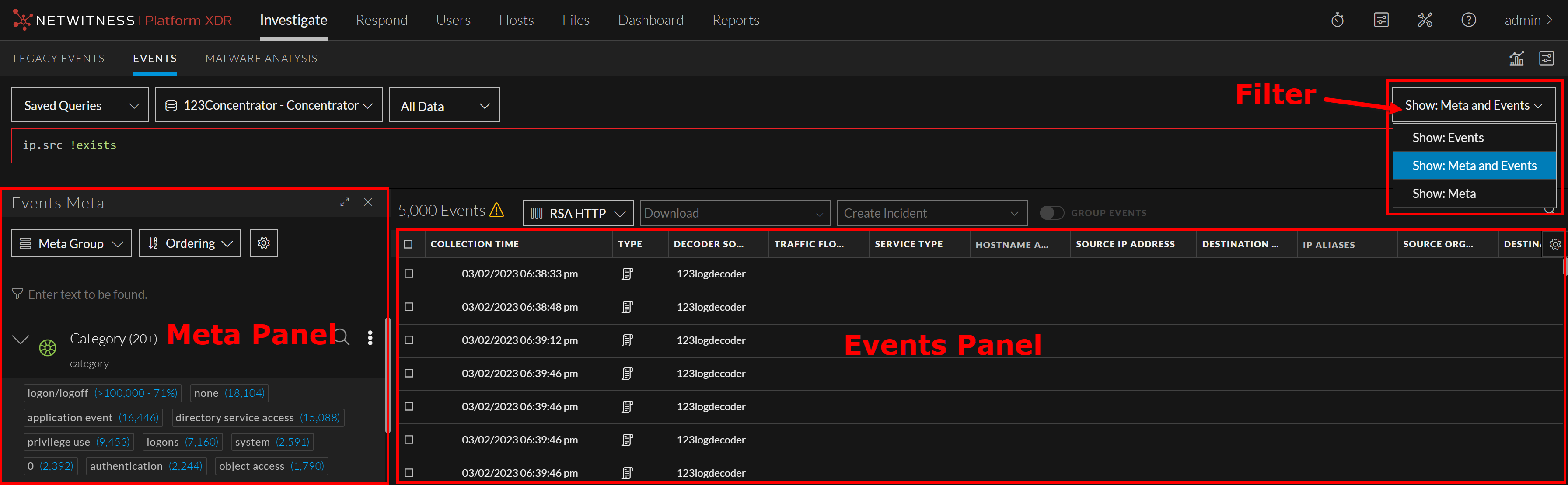Collapse the Category meta key chevron

tap(21, 339)
